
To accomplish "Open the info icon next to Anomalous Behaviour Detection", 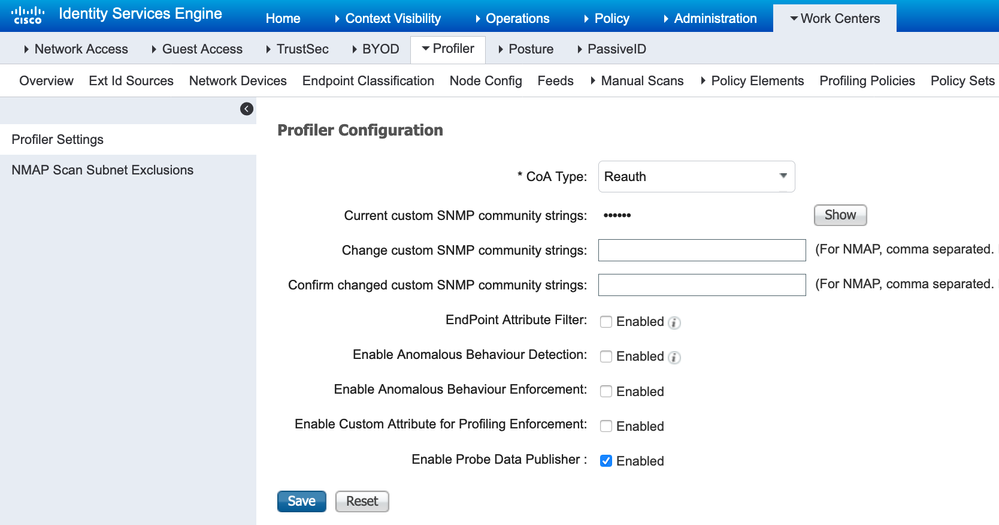I will (x=674, y=357).
